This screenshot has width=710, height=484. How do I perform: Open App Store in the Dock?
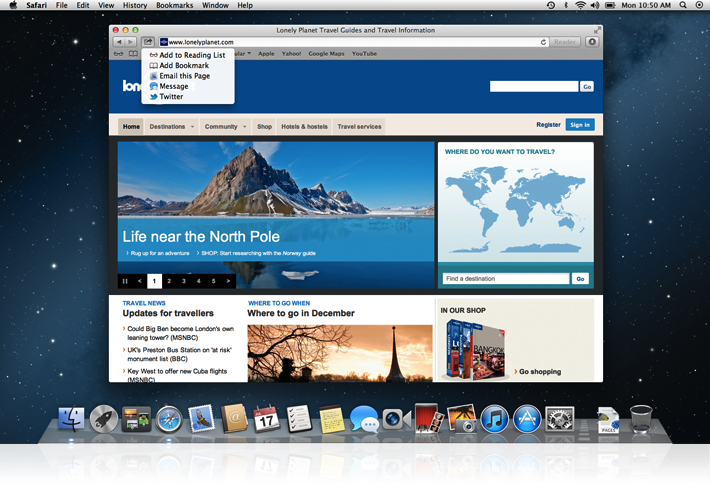pyautogui.click(x=527, y=419)
